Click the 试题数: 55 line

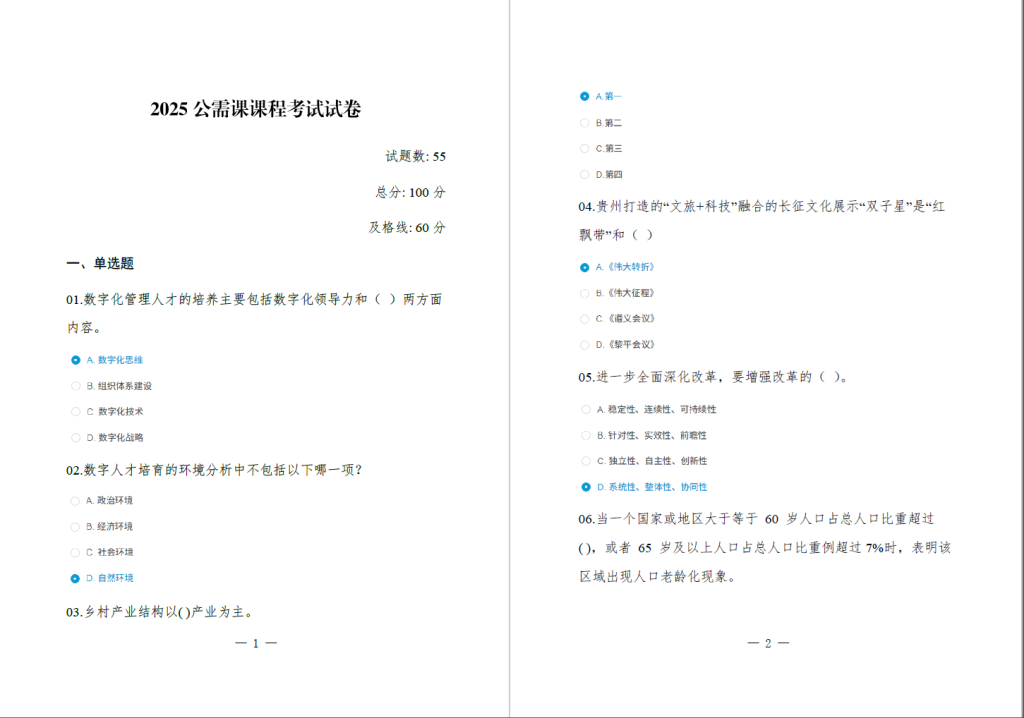tap(415, 156)
